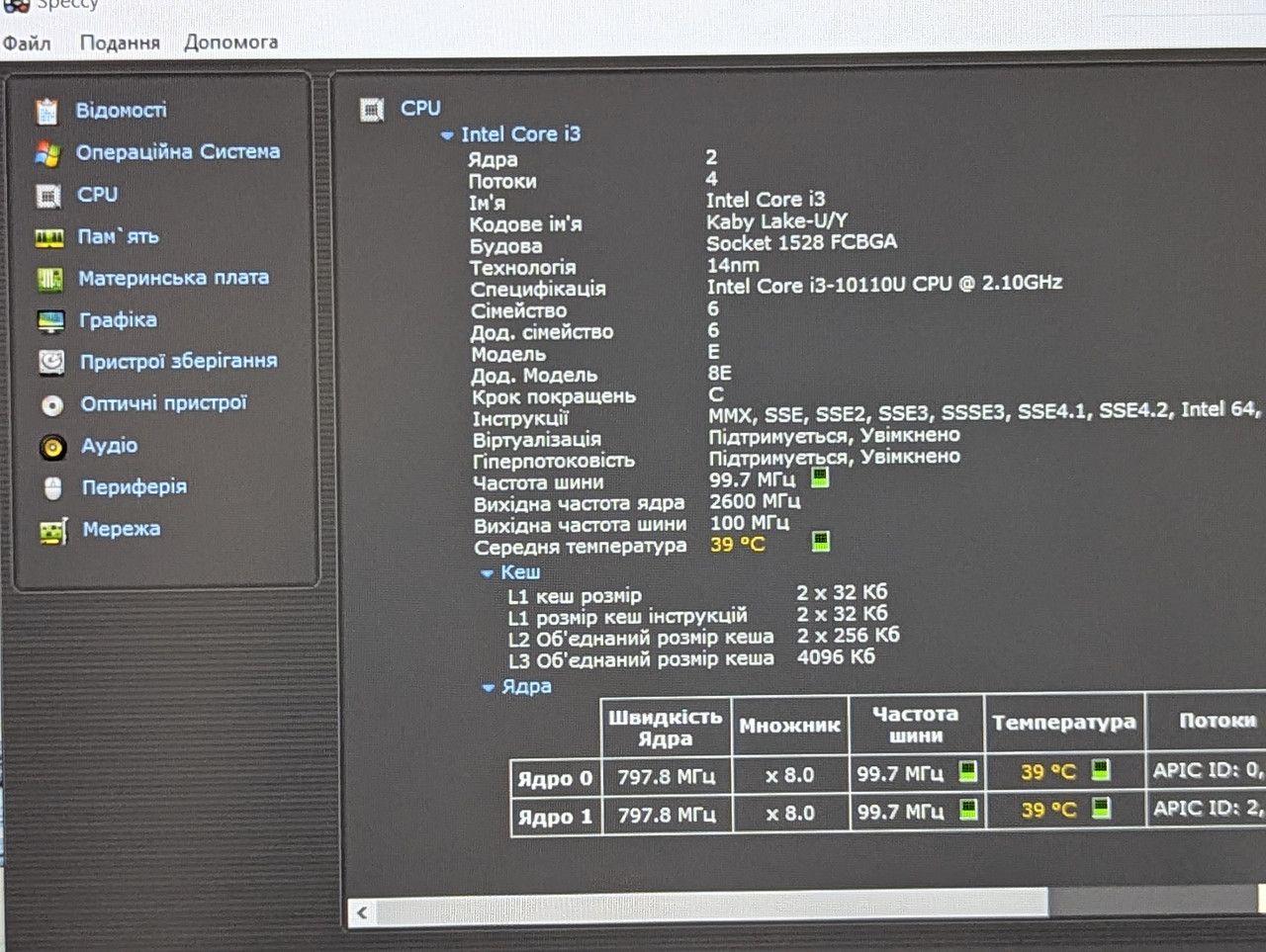Click the Частота шини column header

[916, 724]
